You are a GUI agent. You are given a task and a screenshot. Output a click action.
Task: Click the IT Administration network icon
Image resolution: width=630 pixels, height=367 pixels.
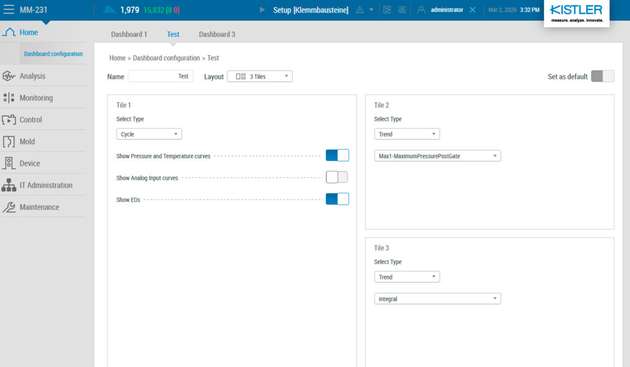(x=8, y=185)
